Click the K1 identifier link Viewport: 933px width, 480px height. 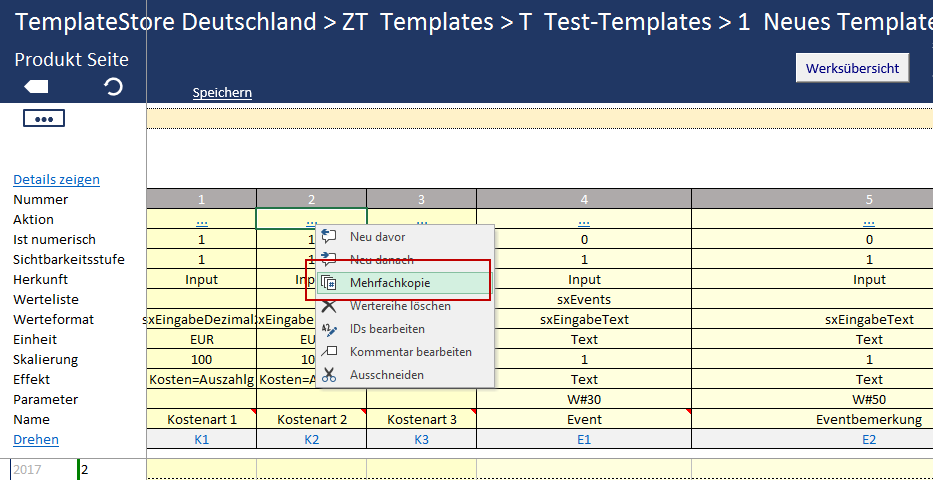[201, 440]
